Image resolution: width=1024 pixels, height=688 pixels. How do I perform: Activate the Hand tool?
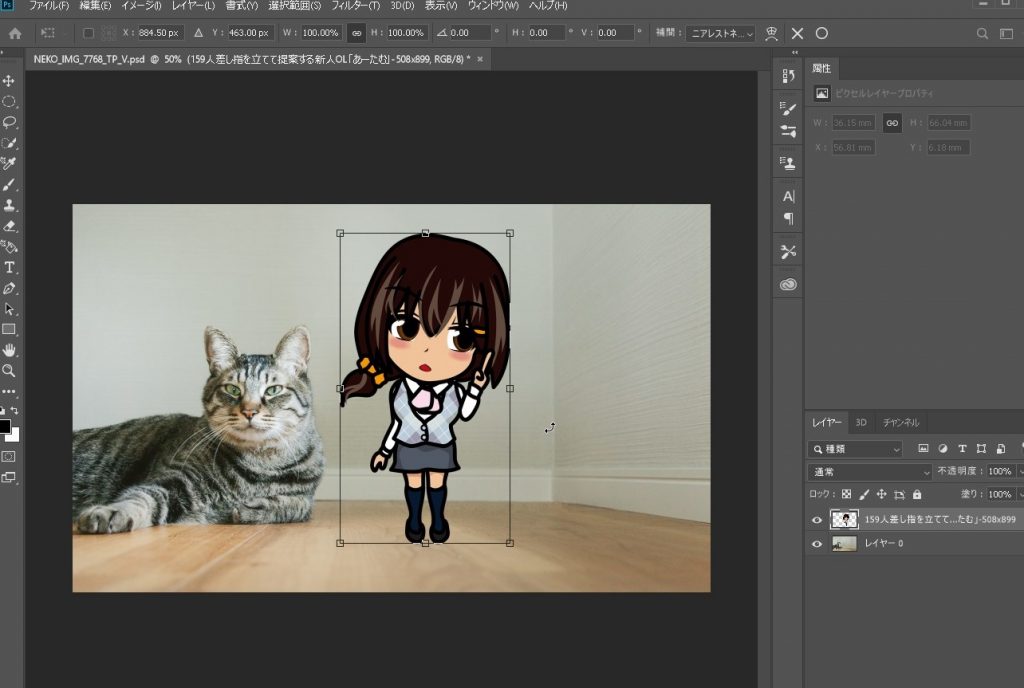pyautogui.click(x=10, y=350)
